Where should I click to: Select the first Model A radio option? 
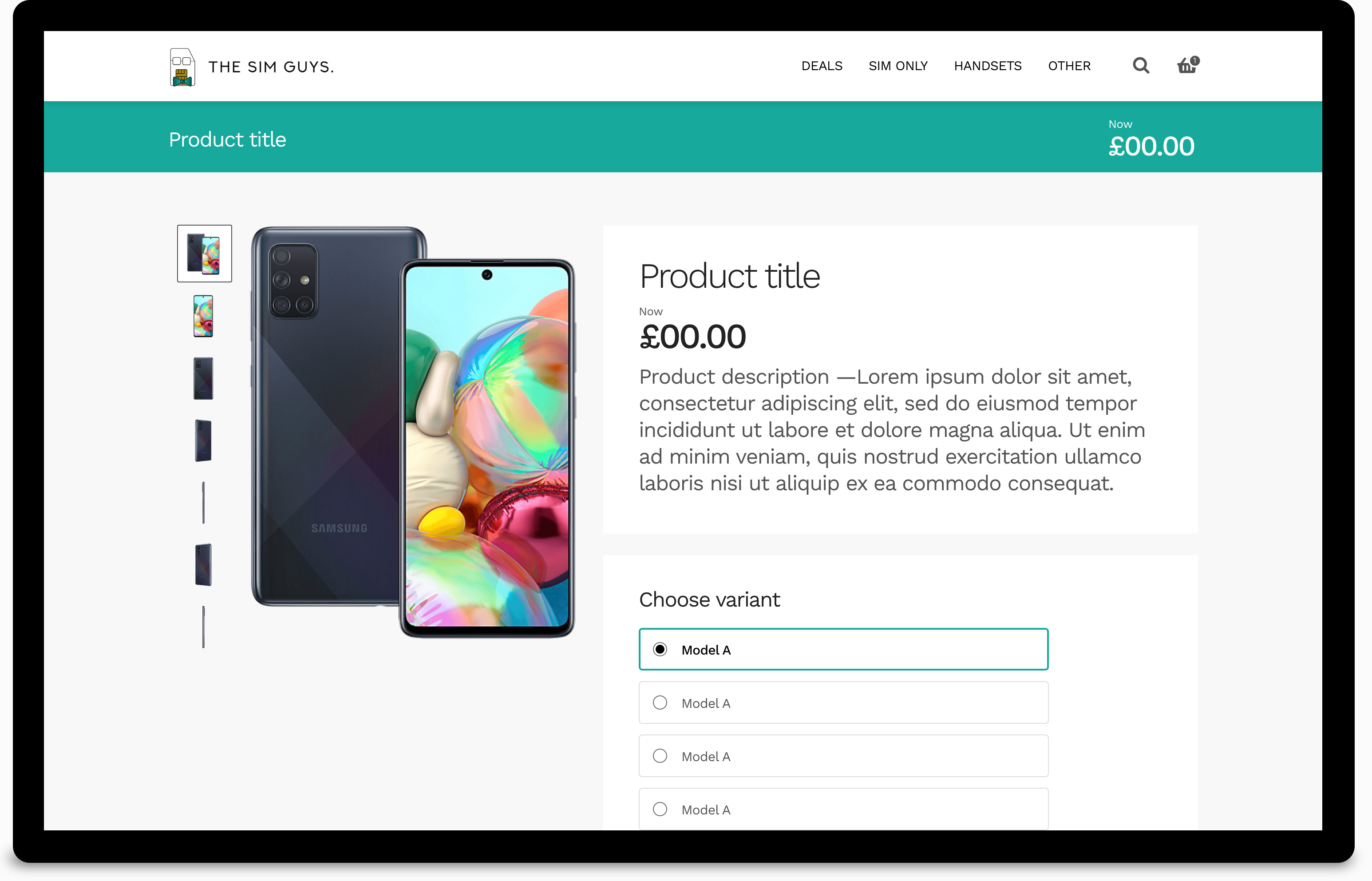(843, 649)
